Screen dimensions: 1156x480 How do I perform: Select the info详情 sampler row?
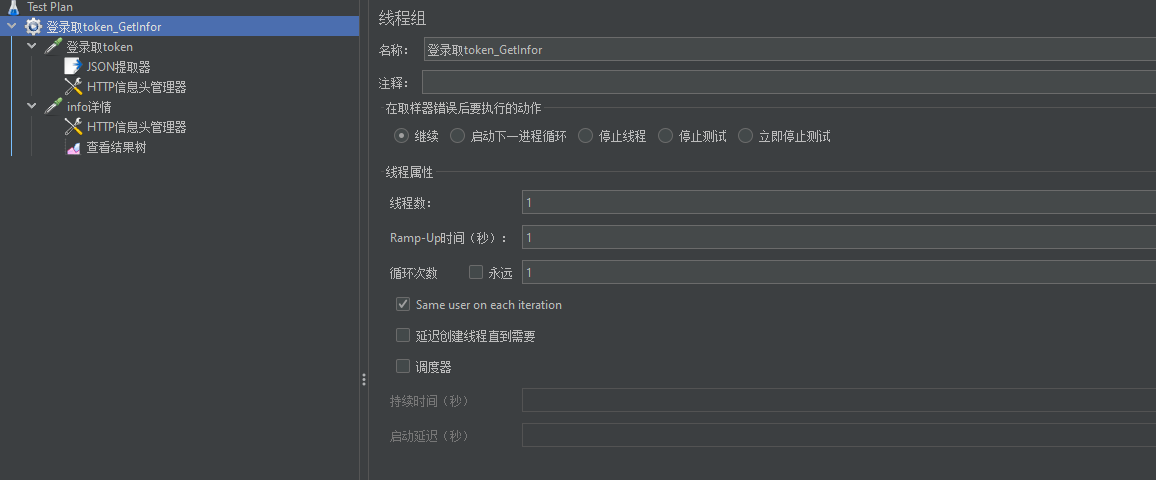pyautogui.click(x=88, y=107)
